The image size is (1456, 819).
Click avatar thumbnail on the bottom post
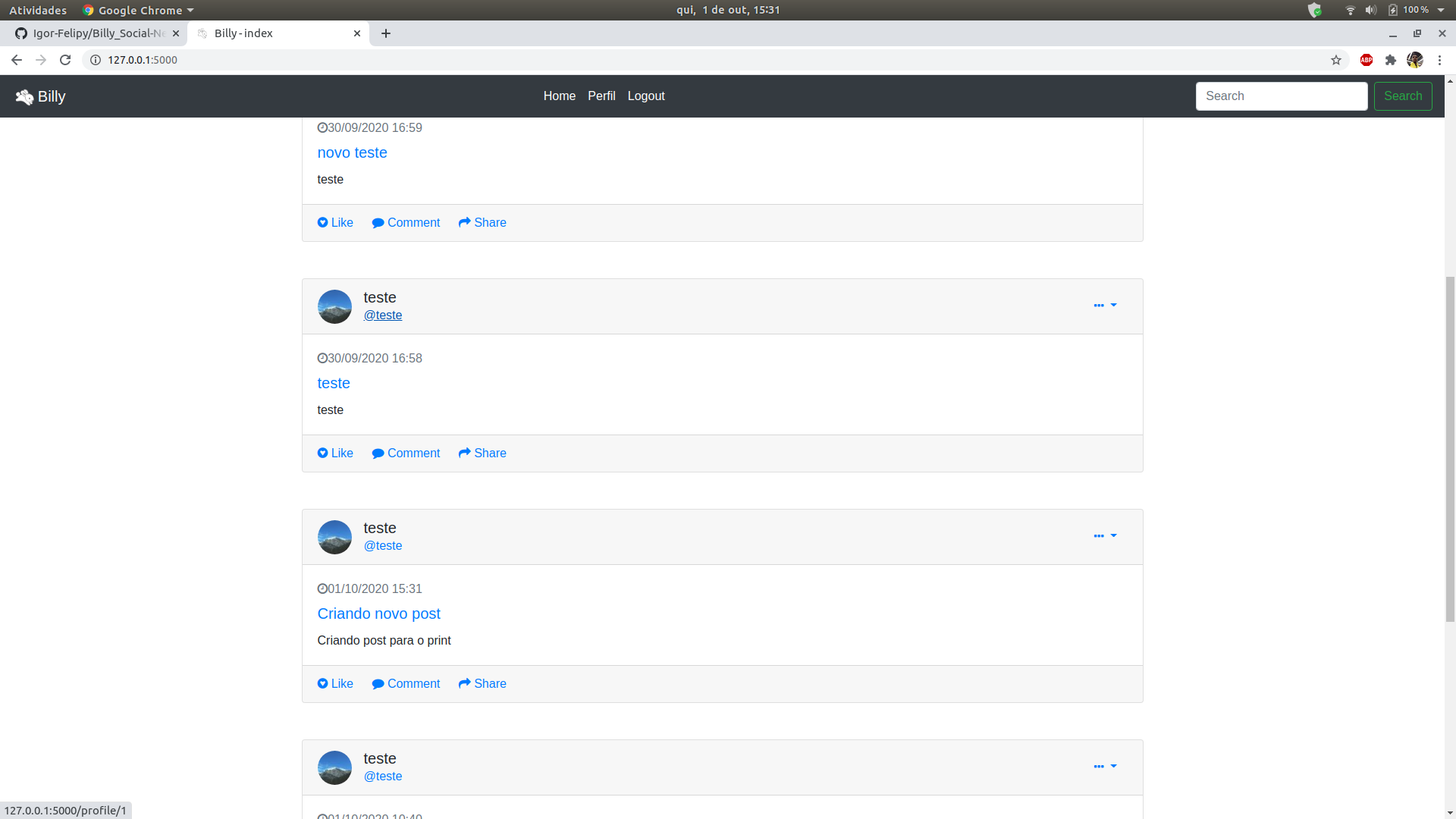334,768
